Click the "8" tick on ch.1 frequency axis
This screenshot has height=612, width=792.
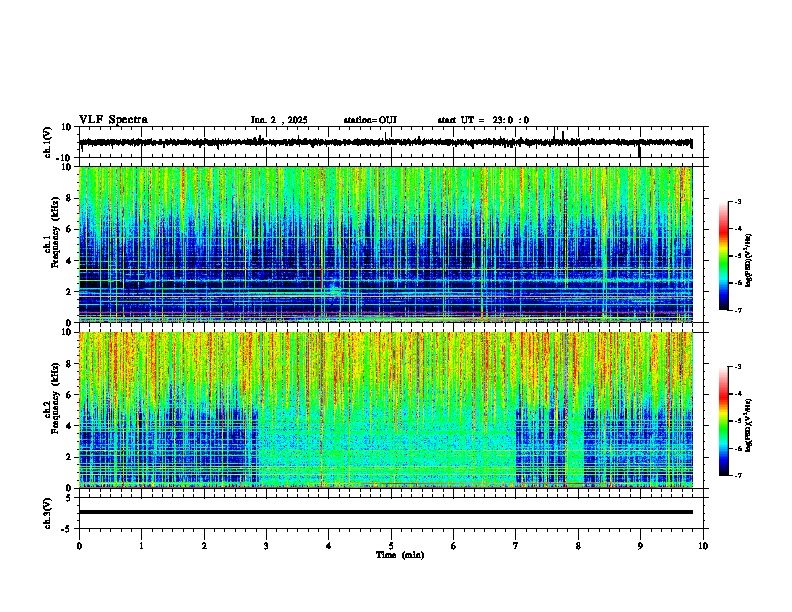(x=70, y=198)
